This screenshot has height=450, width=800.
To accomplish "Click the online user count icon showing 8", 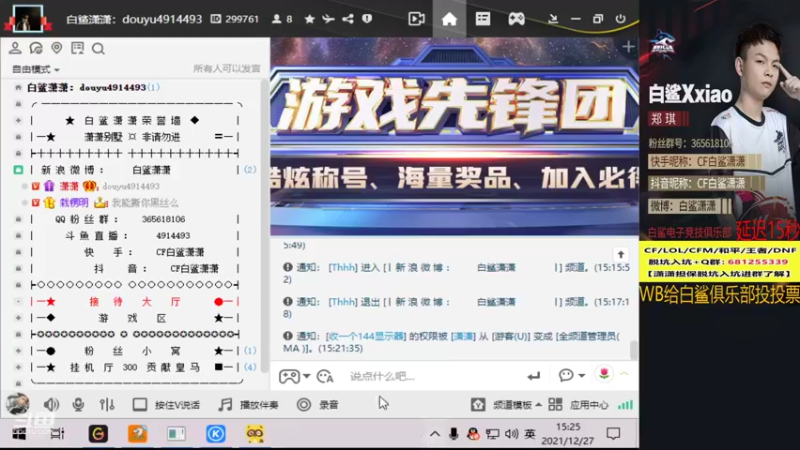I will [x=282, y=19].
